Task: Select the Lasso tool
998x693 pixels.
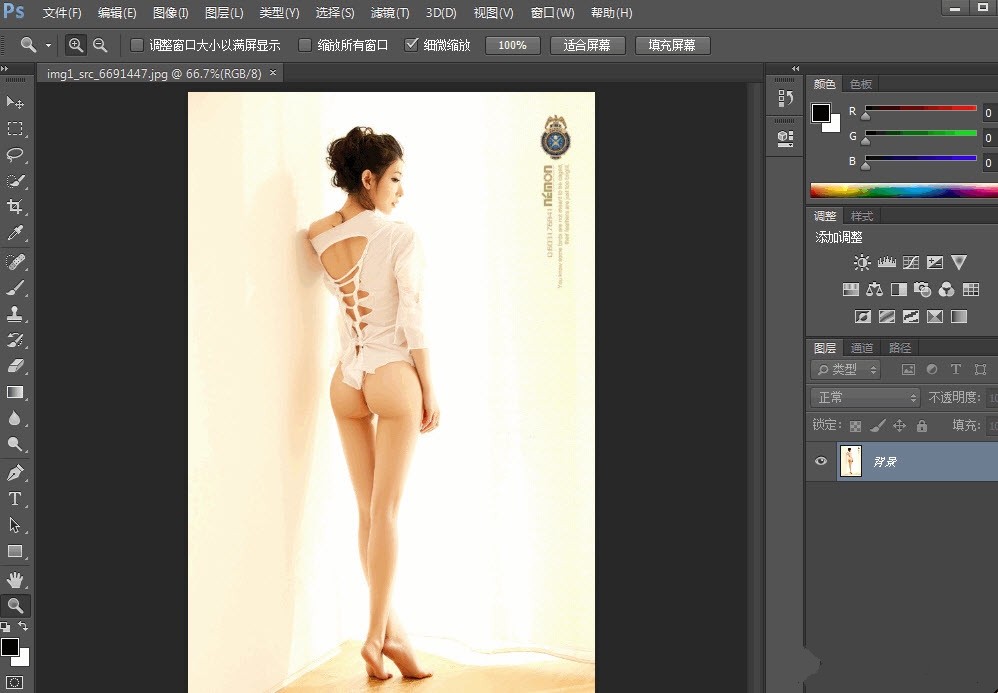Action: (15, 155)
